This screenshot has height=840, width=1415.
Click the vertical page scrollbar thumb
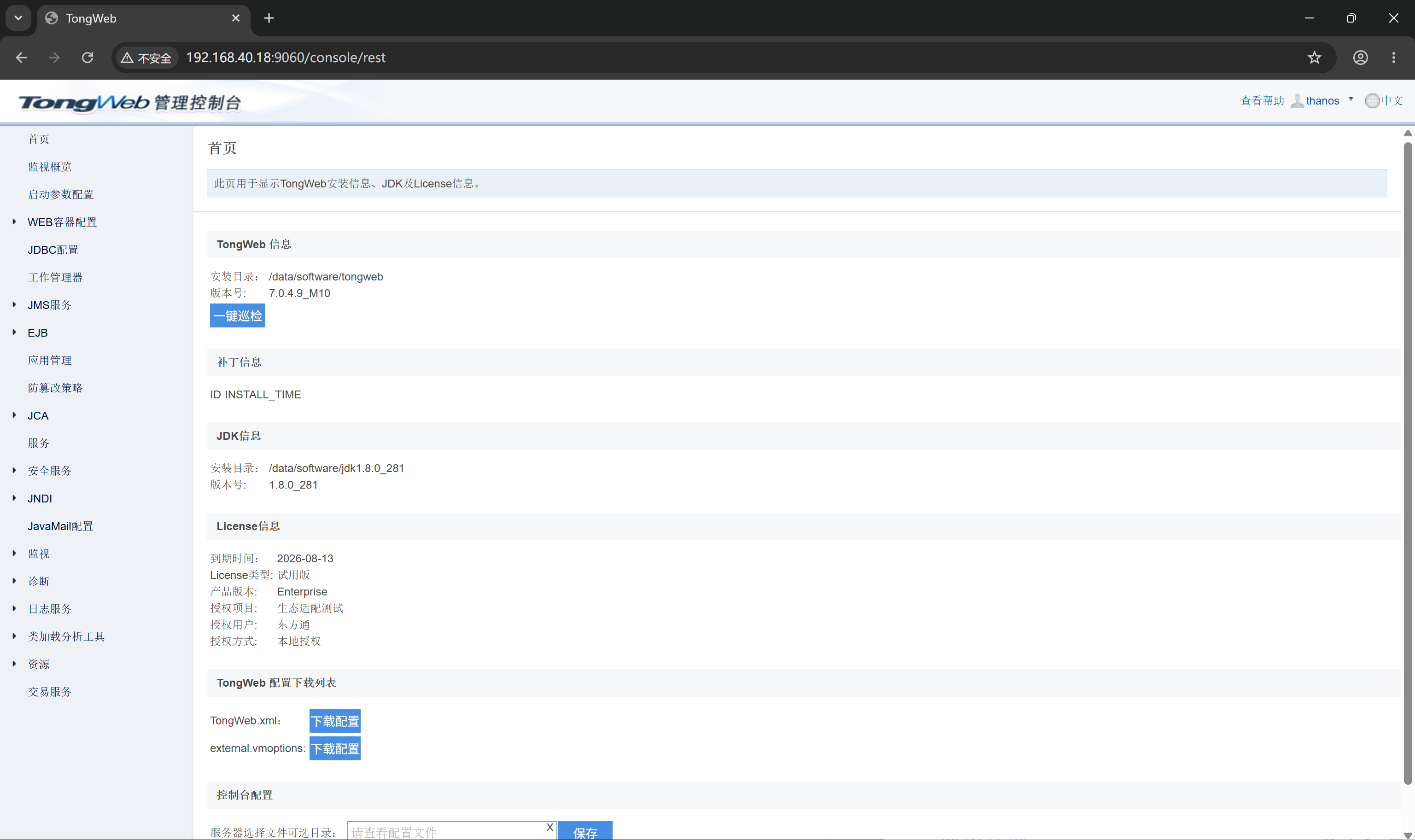(x=1408, y=463)
